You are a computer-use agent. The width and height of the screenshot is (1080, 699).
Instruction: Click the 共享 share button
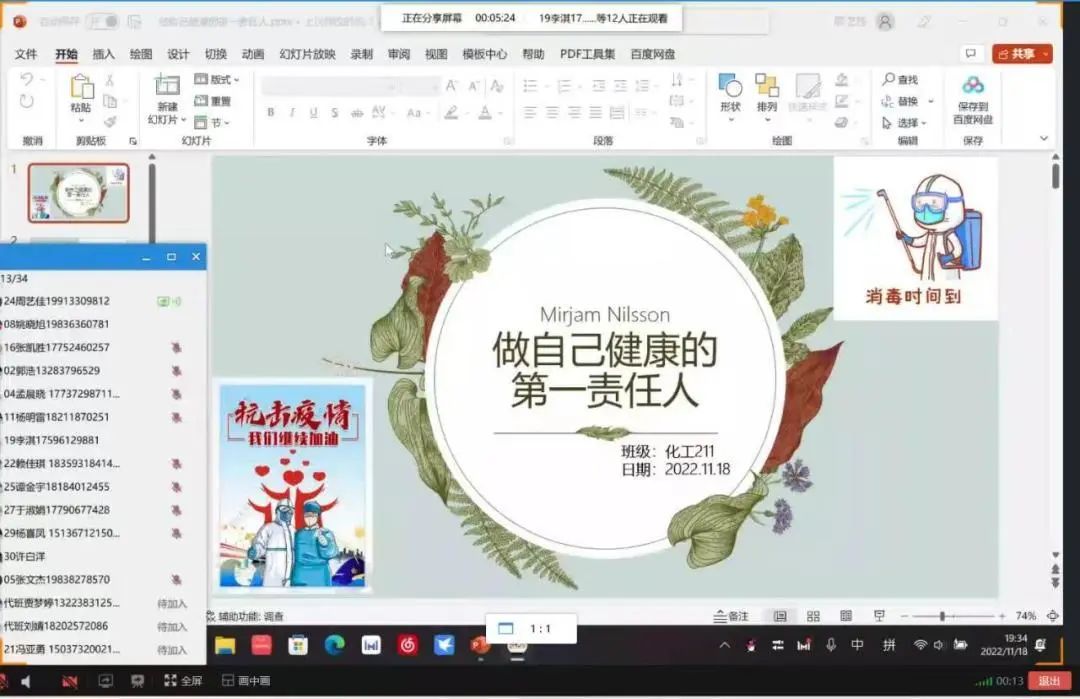(1022, 54)
